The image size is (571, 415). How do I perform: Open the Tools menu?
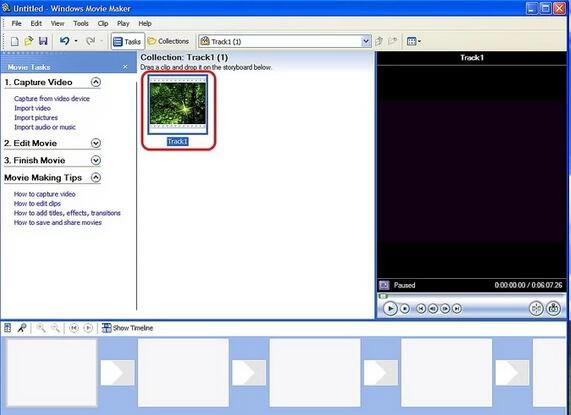point(81,23)
